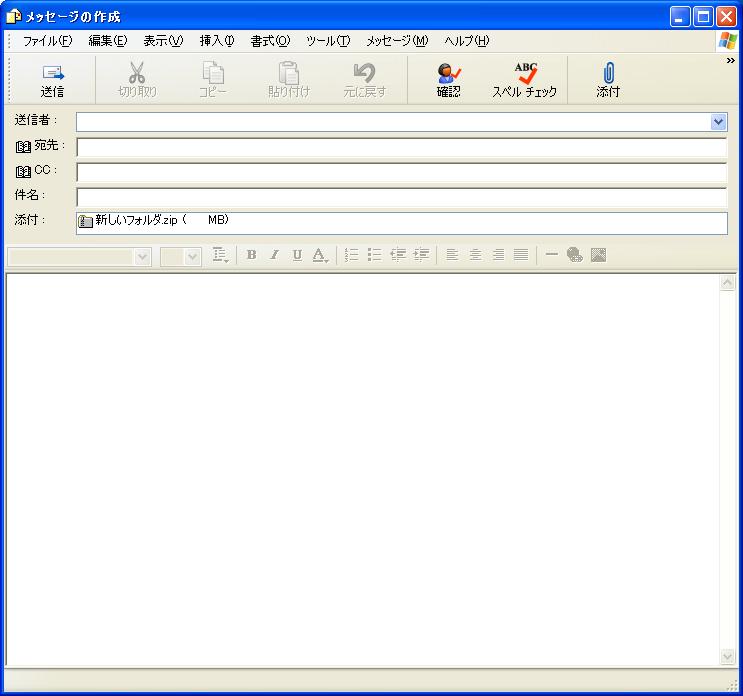Click the CC input field

pos(401,172)
